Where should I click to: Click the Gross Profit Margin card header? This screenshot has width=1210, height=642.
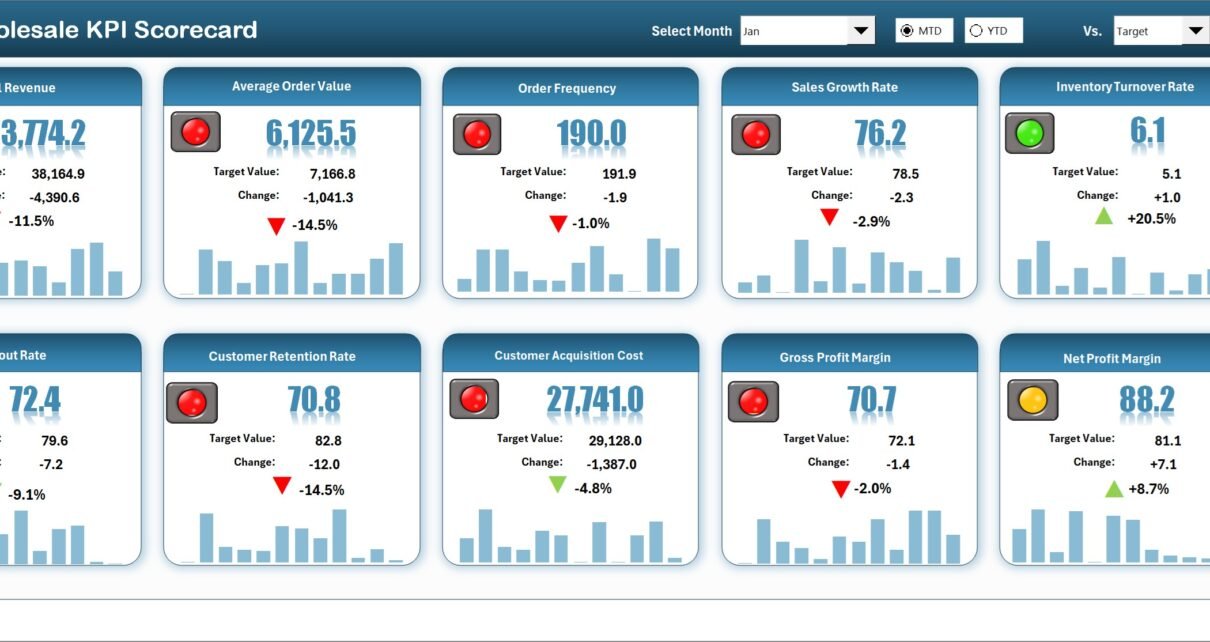(x=849, y=357)
